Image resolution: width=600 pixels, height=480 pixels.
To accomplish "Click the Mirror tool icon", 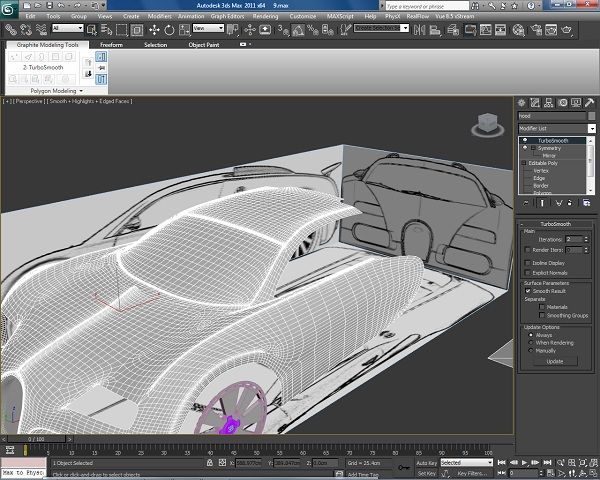I will [419, 29].
